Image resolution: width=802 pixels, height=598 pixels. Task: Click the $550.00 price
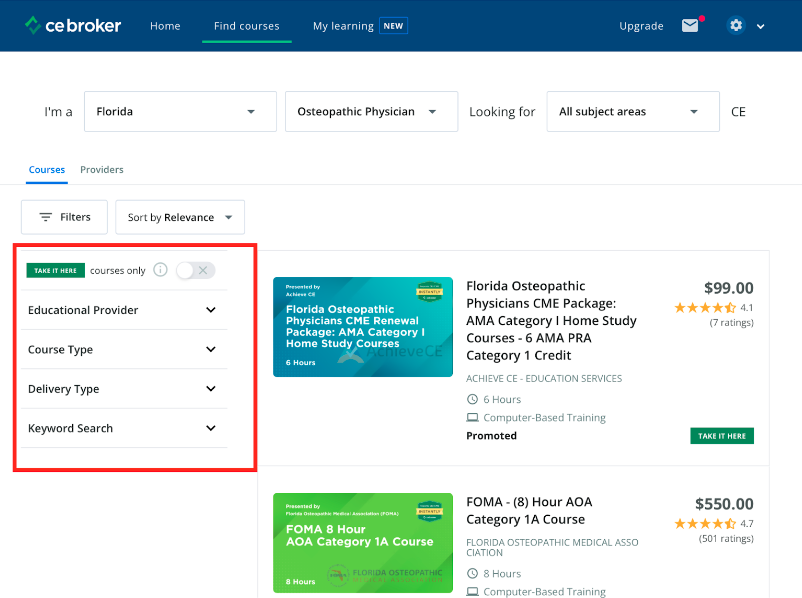pyautogui.click(x=724, y=504)
